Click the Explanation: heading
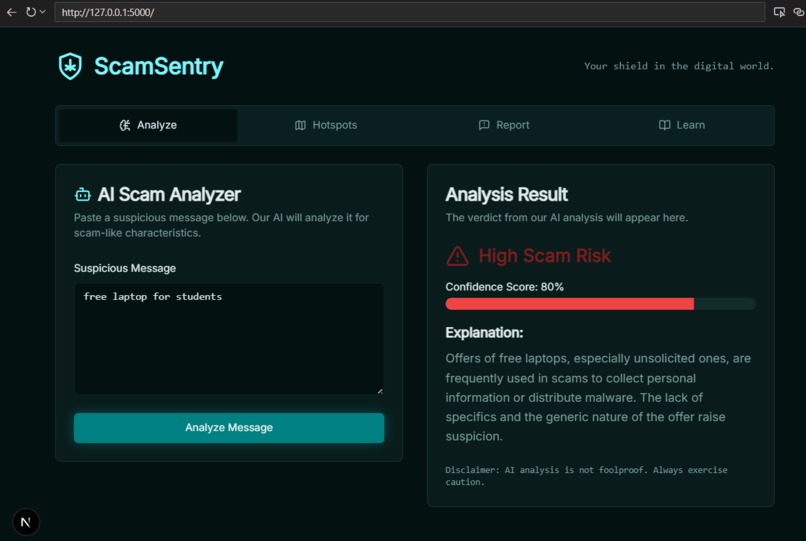The image size is (806, 541). [x=484, y=333]
